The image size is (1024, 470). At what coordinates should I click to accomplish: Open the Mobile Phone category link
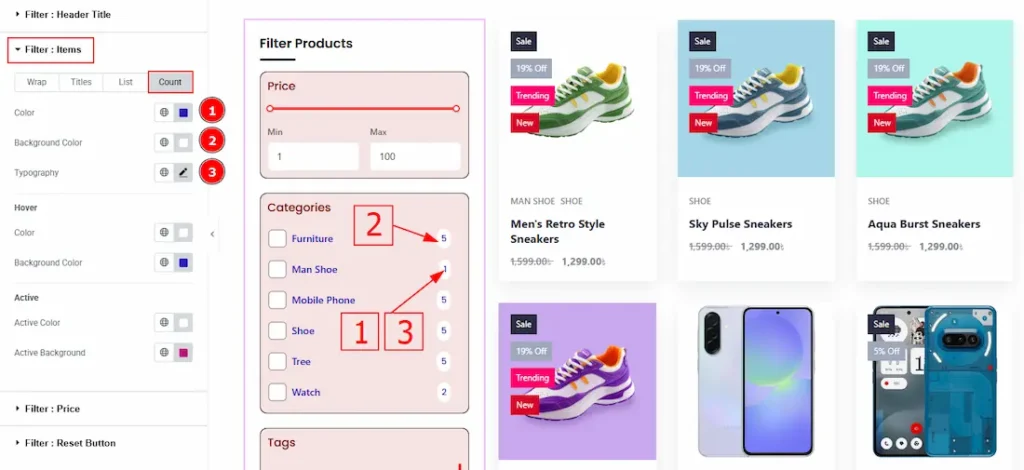pyautogui.click(x=323, y=300)
